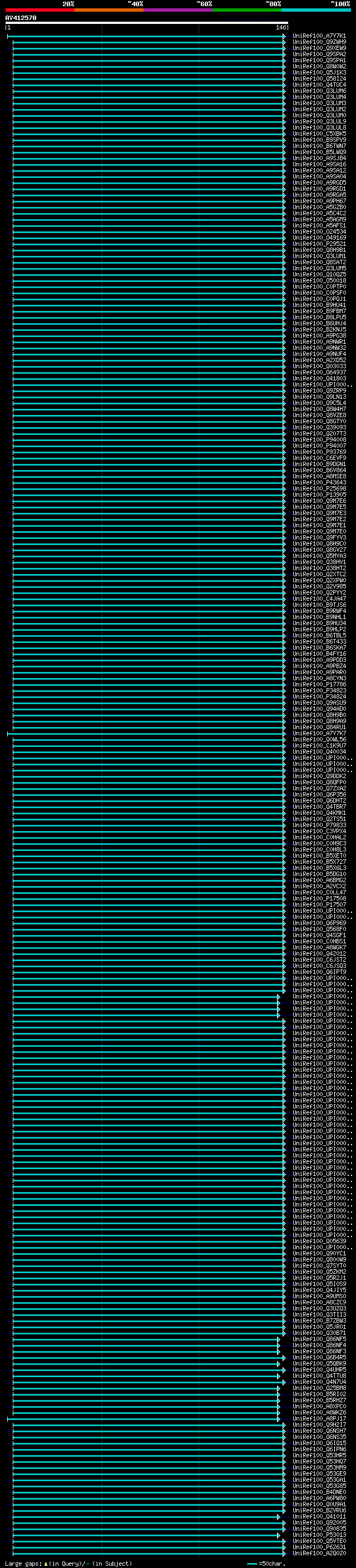
Task: Click the 146 end position marker
Action: (x=281, y=27)
